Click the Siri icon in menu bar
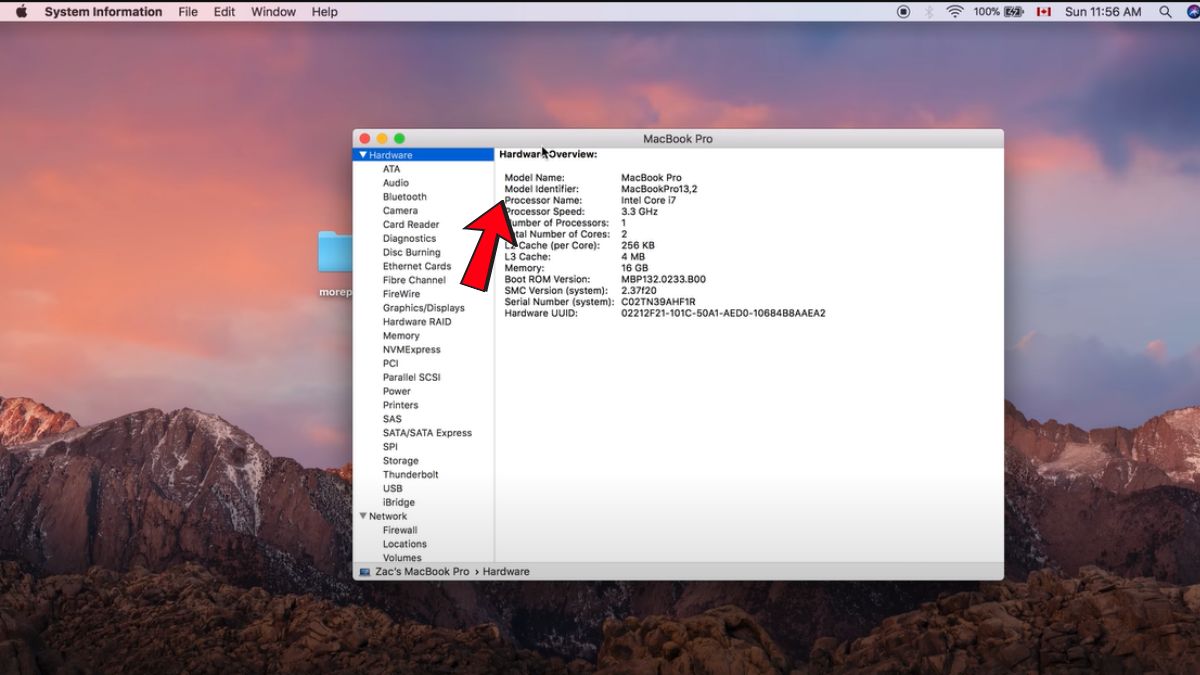 (1193, 12)
